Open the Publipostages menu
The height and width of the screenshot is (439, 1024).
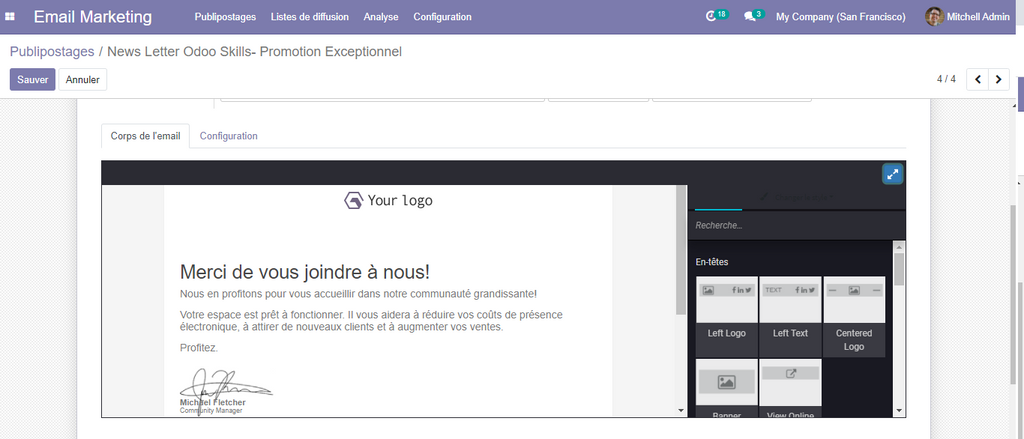click(x=225, y=17)
